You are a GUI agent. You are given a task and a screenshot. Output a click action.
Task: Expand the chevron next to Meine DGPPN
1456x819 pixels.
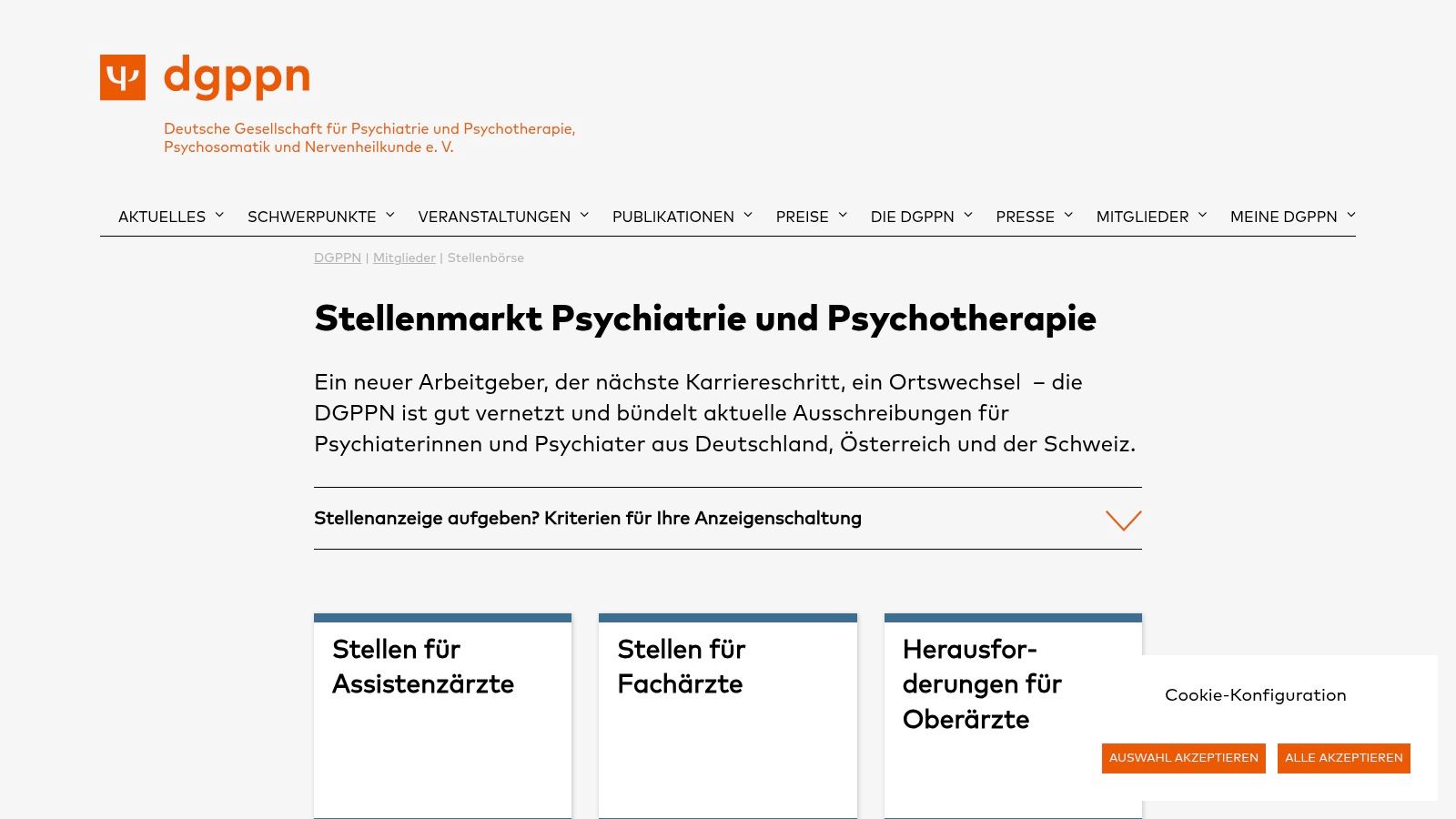(x=1351, y=216)
